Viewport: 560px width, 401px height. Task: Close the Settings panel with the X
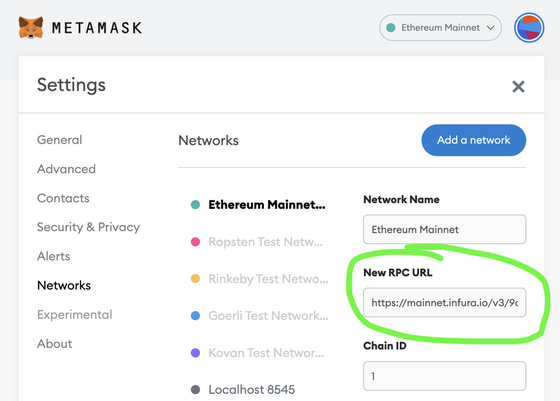[x=518, y=86]
